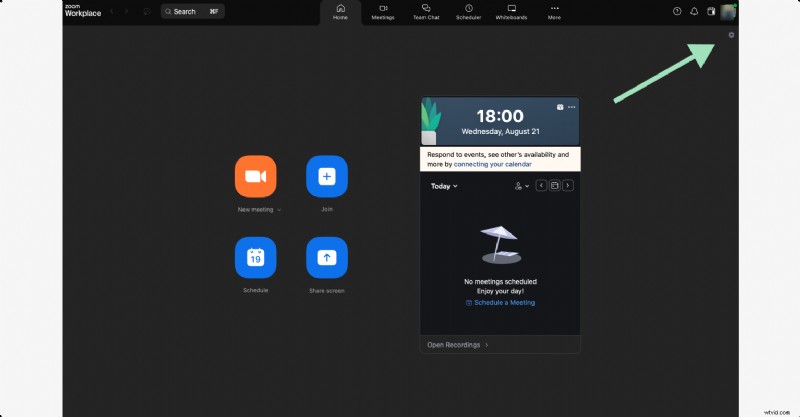This screenshot has height=417, width=800.
Task: Start a New meeting with the orange camera button
Action: pyautogui.click(x=255, y=176)
